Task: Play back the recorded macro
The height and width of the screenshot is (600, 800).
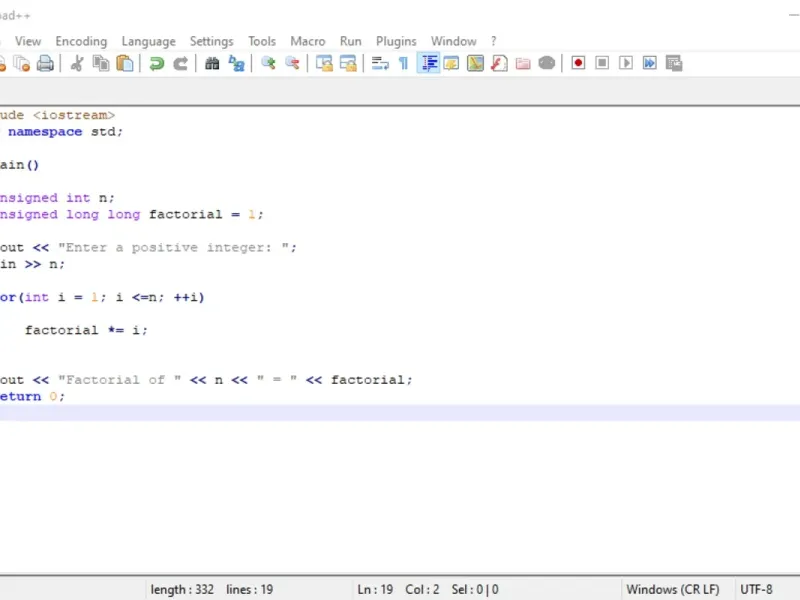Action: 626,63
